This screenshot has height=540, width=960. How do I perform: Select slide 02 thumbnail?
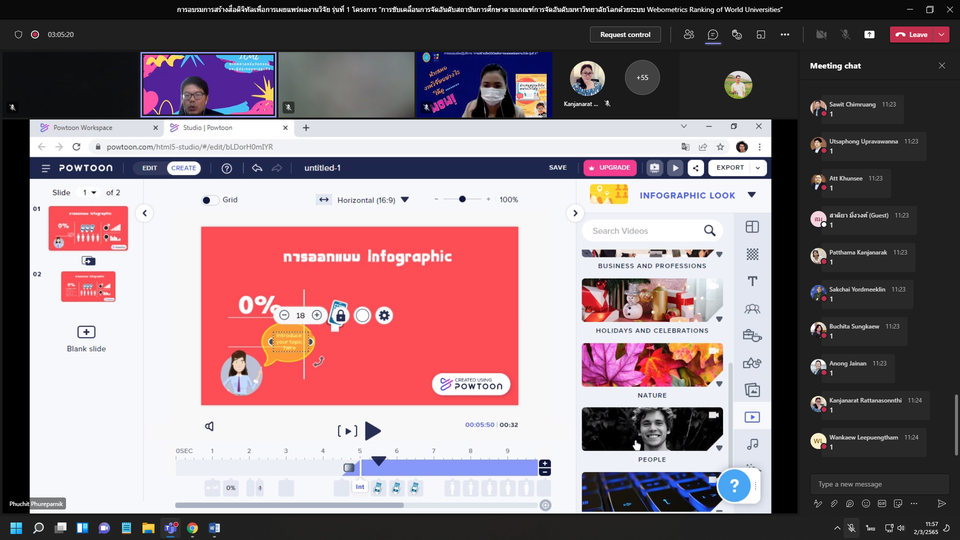click(x=88, y=287)
